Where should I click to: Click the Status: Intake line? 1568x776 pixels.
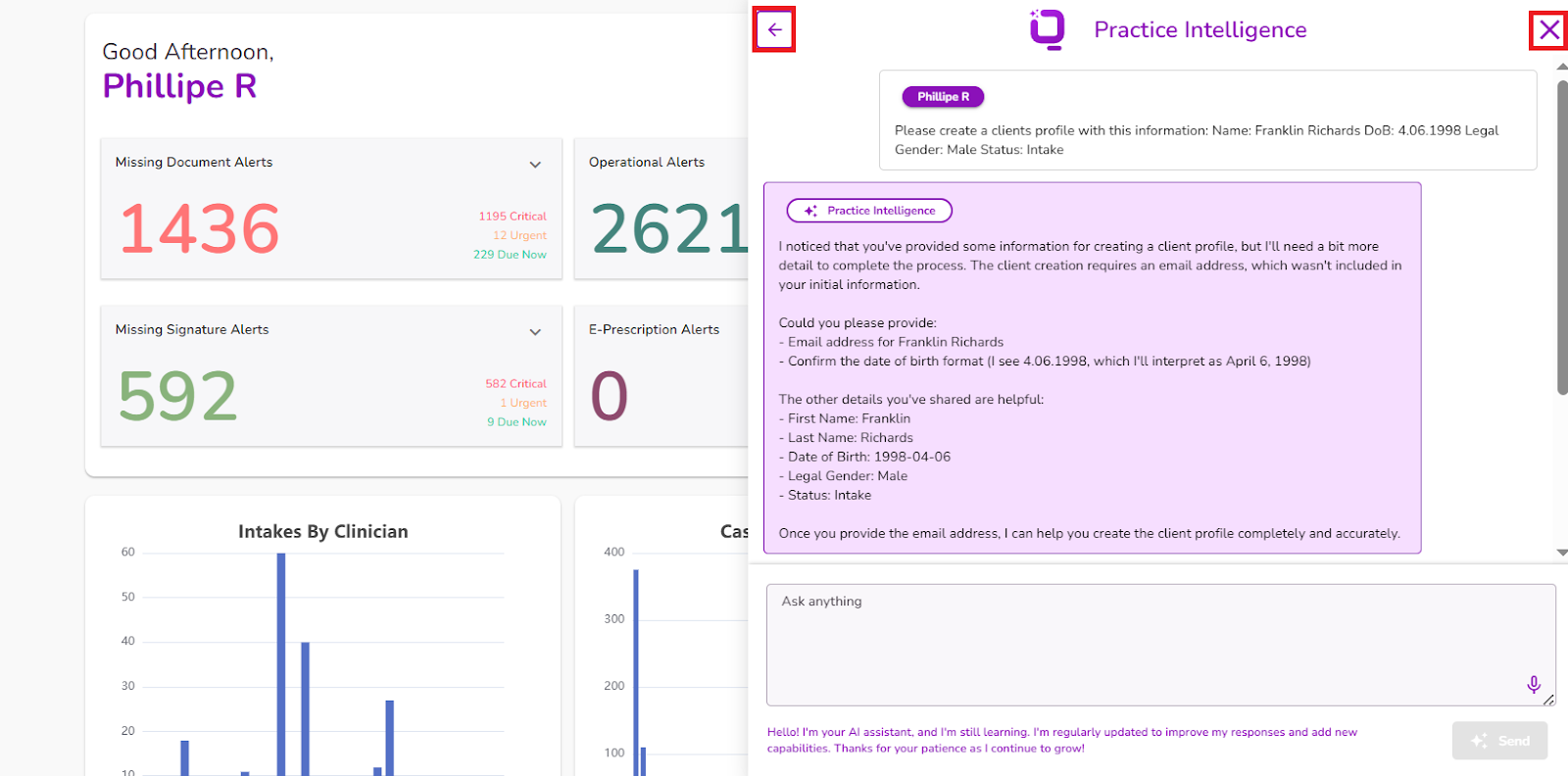(825, 495)
